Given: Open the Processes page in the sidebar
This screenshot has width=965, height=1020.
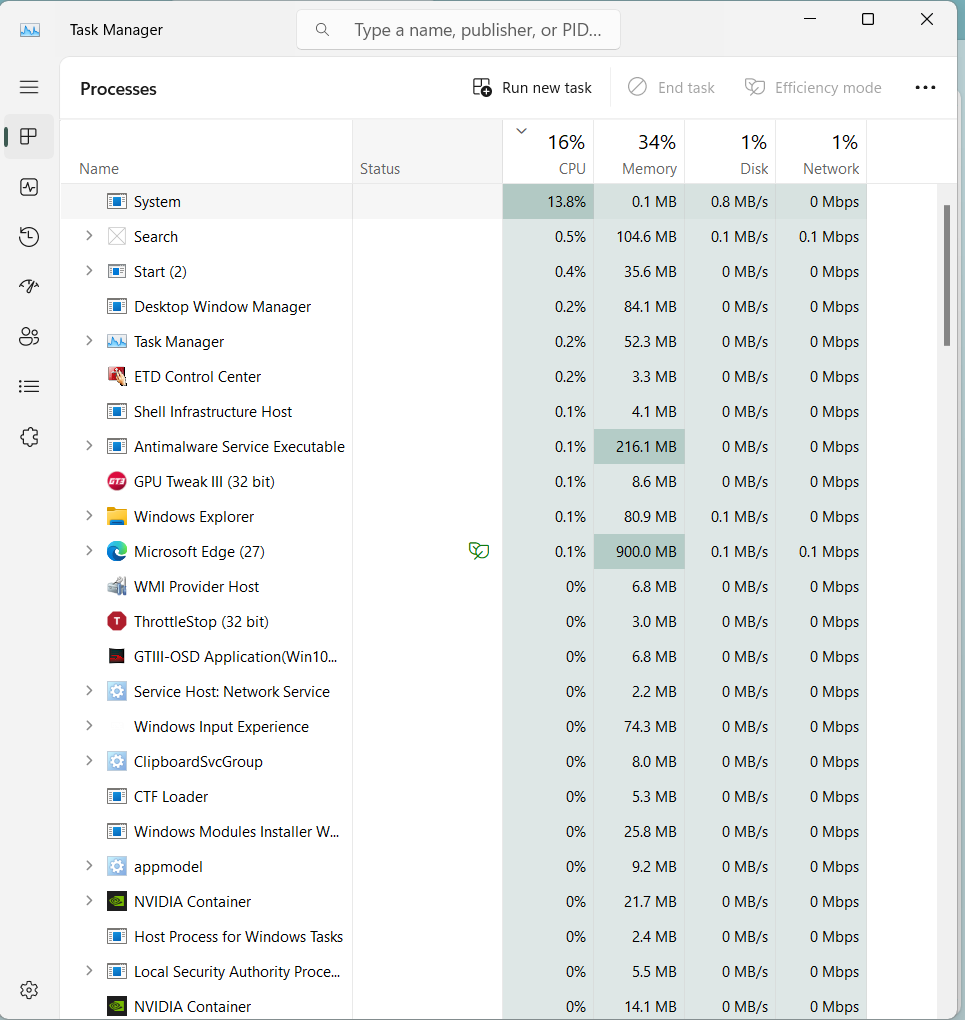Looking at the screenshot, I should pos(29,137).
